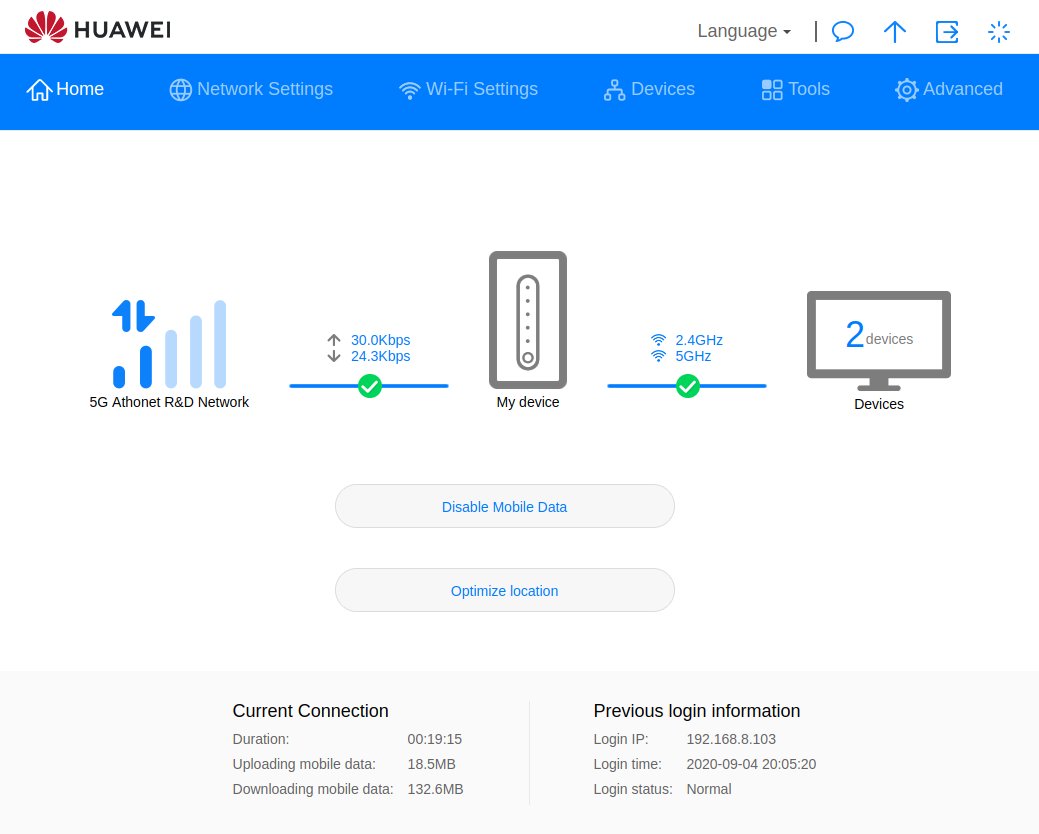Click the 30.0Kbps upload speed
Viewport: 1039px width, 834px height.
click(x=380, y=340)
